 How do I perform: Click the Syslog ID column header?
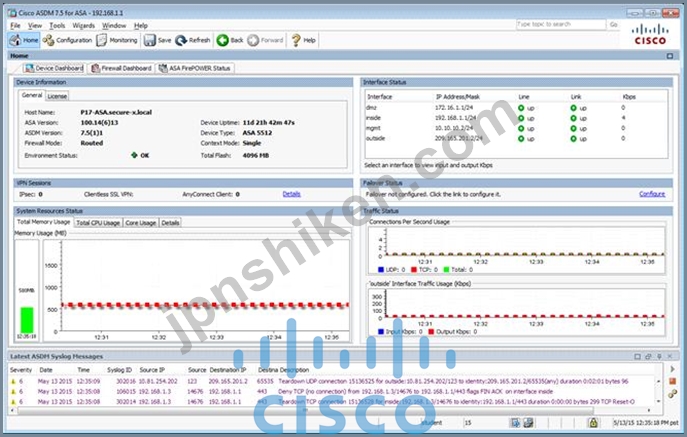(119, 370)
